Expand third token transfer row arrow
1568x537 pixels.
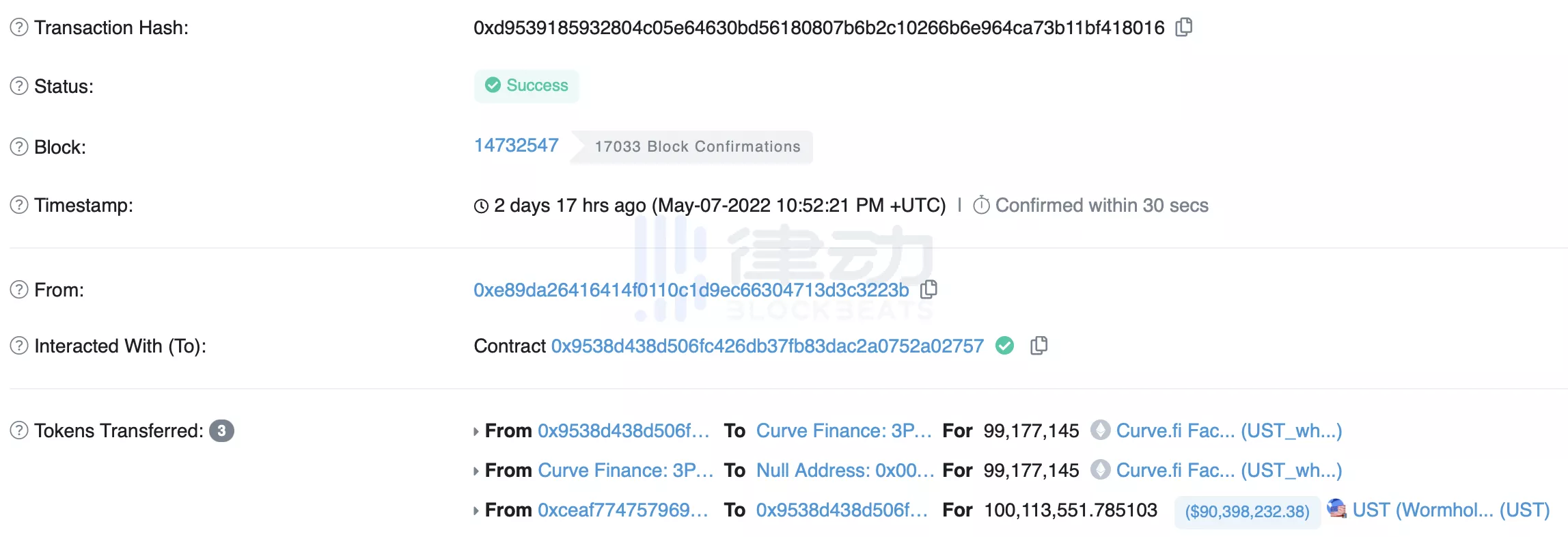pyautogui.click(x=476, y=511)
